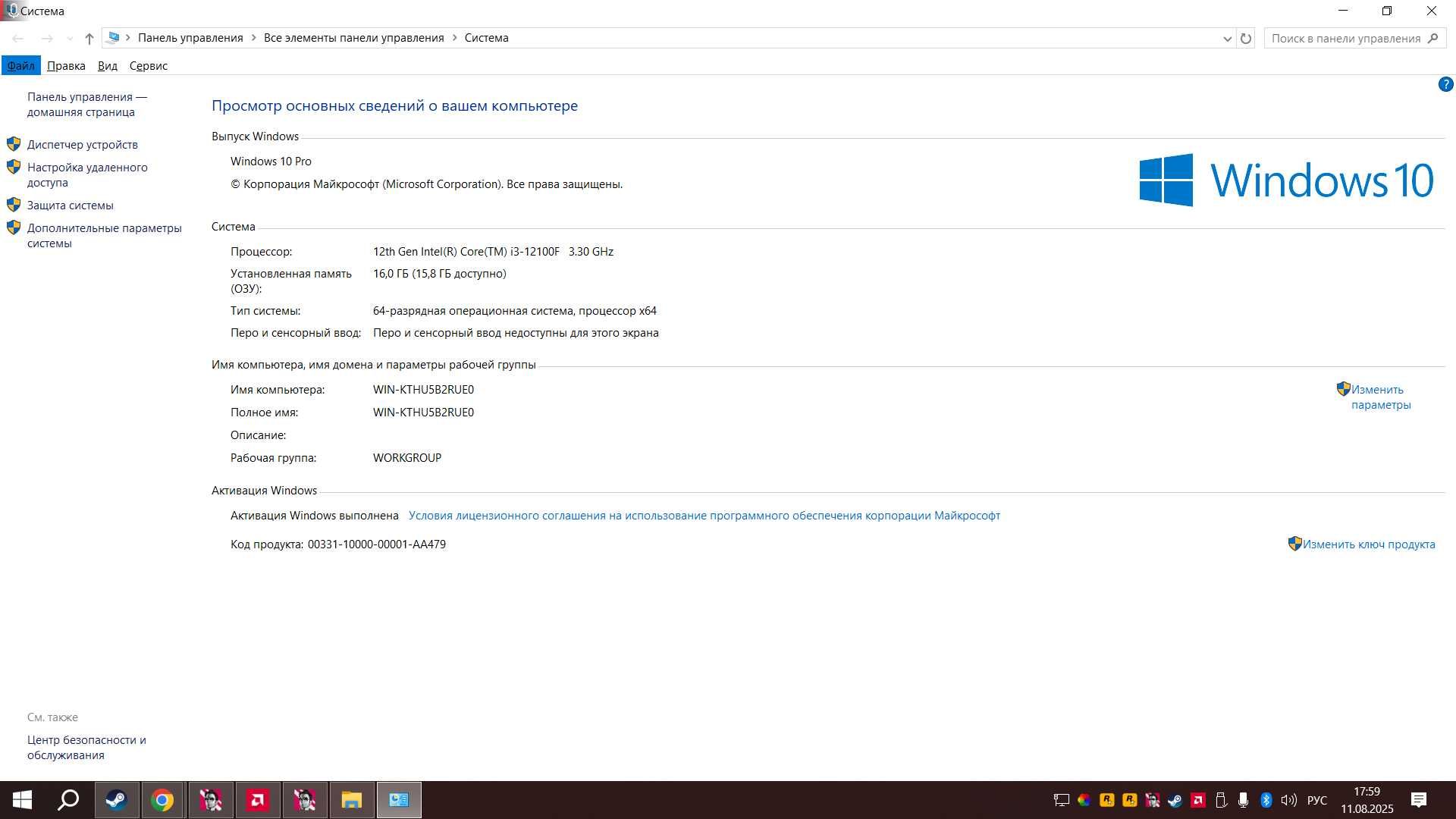Expand chevron after Панель управления breadcrumb
The image size is (1456, 819).
(x=253, y=37)
